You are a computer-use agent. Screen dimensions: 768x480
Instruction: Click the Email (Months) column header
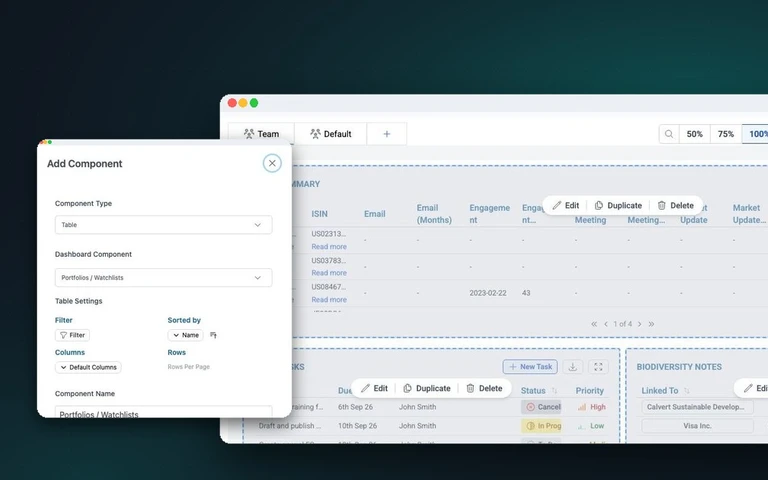[434, 214]
